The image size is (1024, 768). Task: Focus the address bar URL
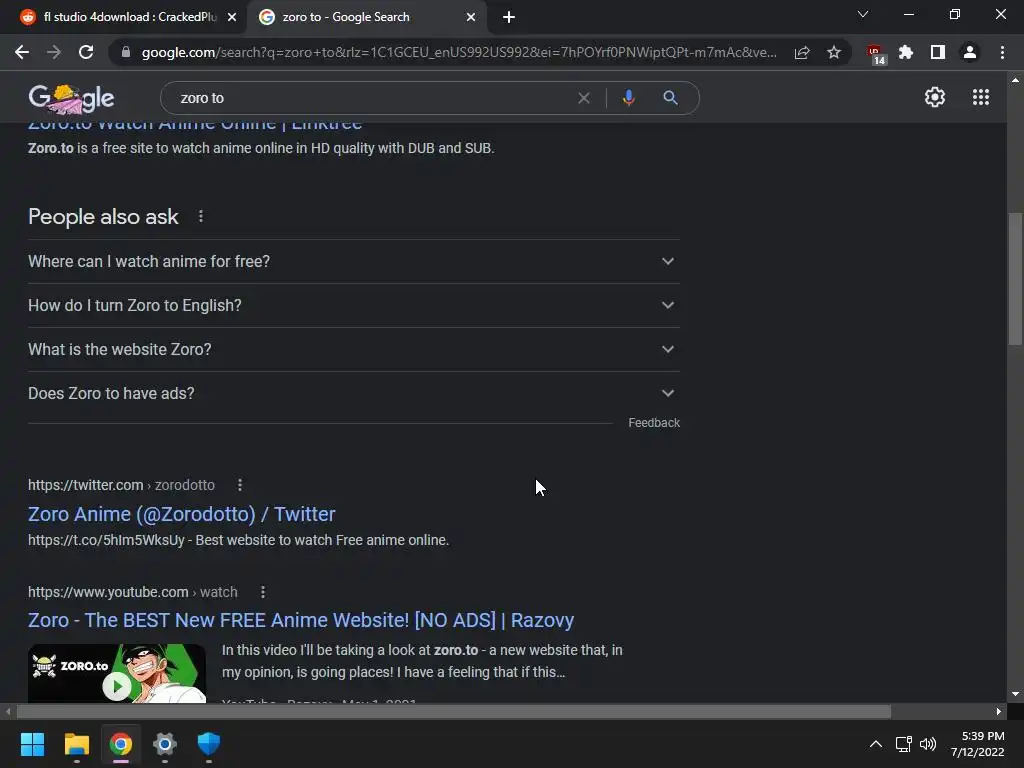[x=457, y=52]
